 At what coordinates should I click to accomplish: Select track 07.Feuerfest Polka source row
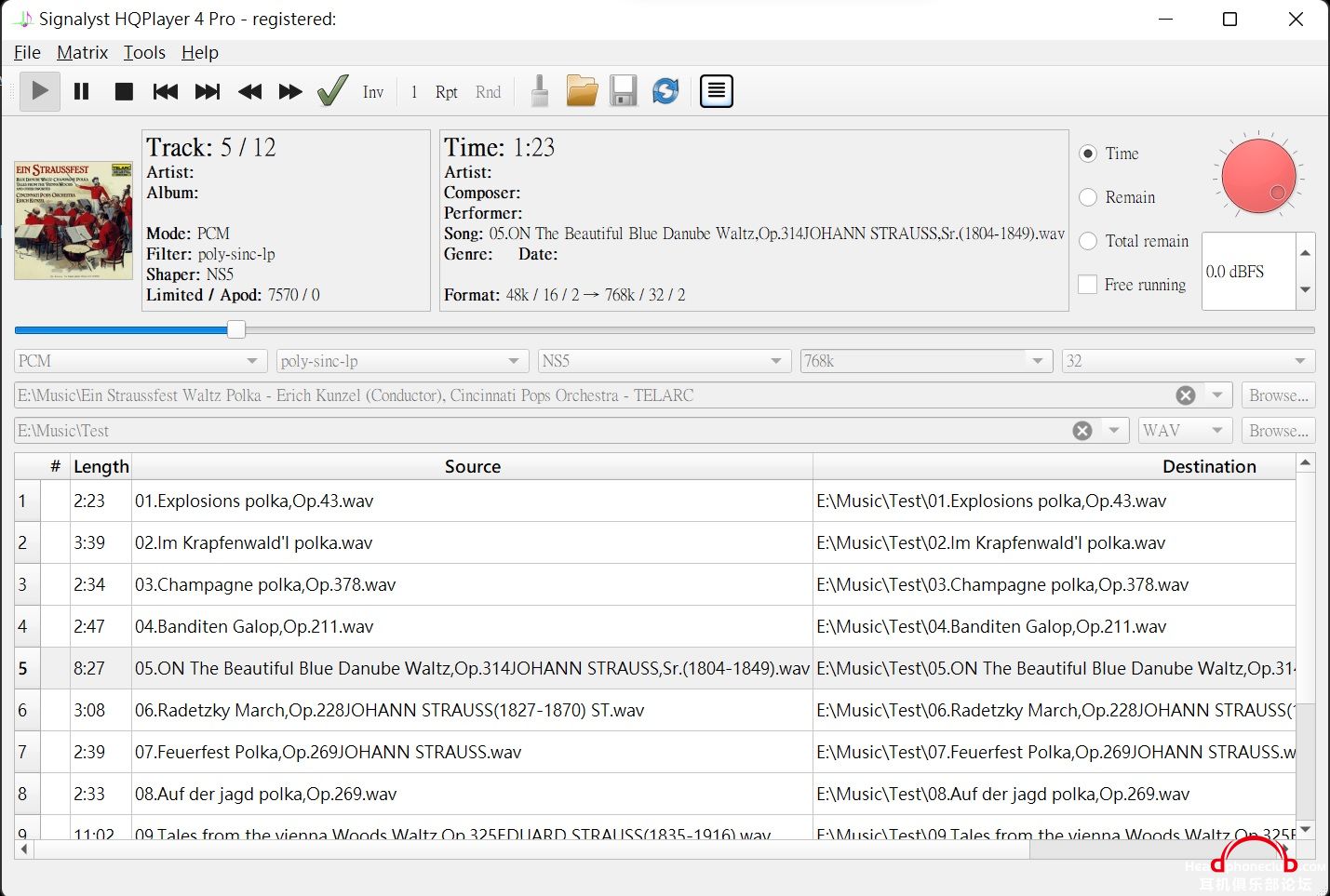(472, 752)
